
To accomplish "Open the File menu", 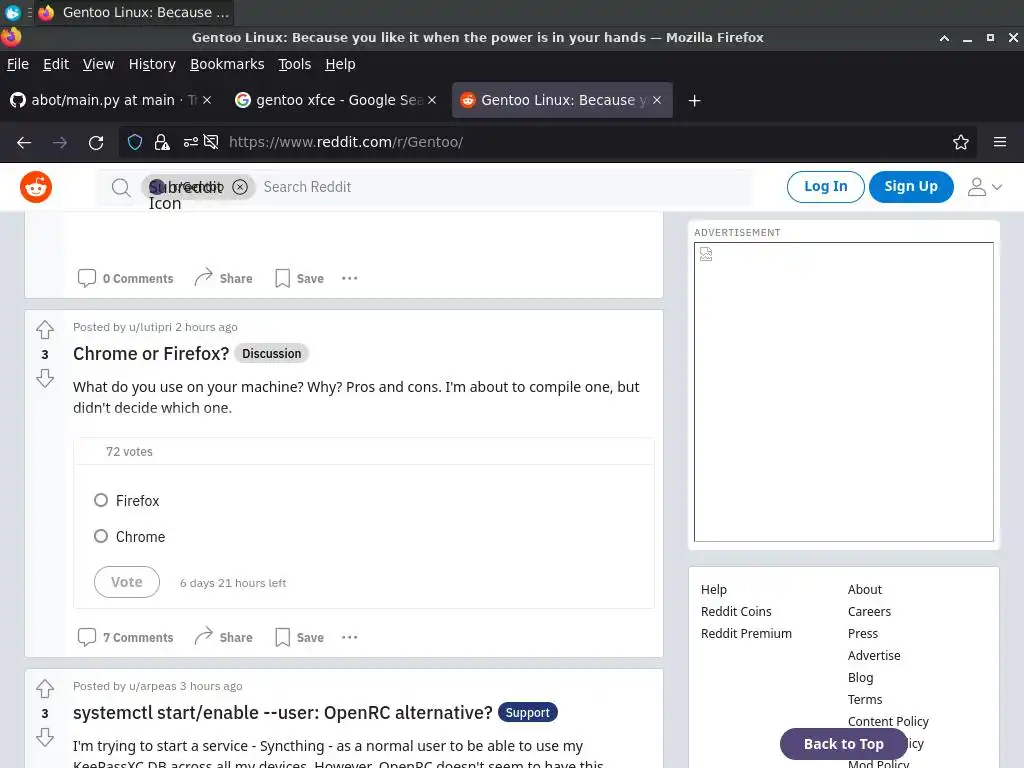I will click(x=18, y=64).
